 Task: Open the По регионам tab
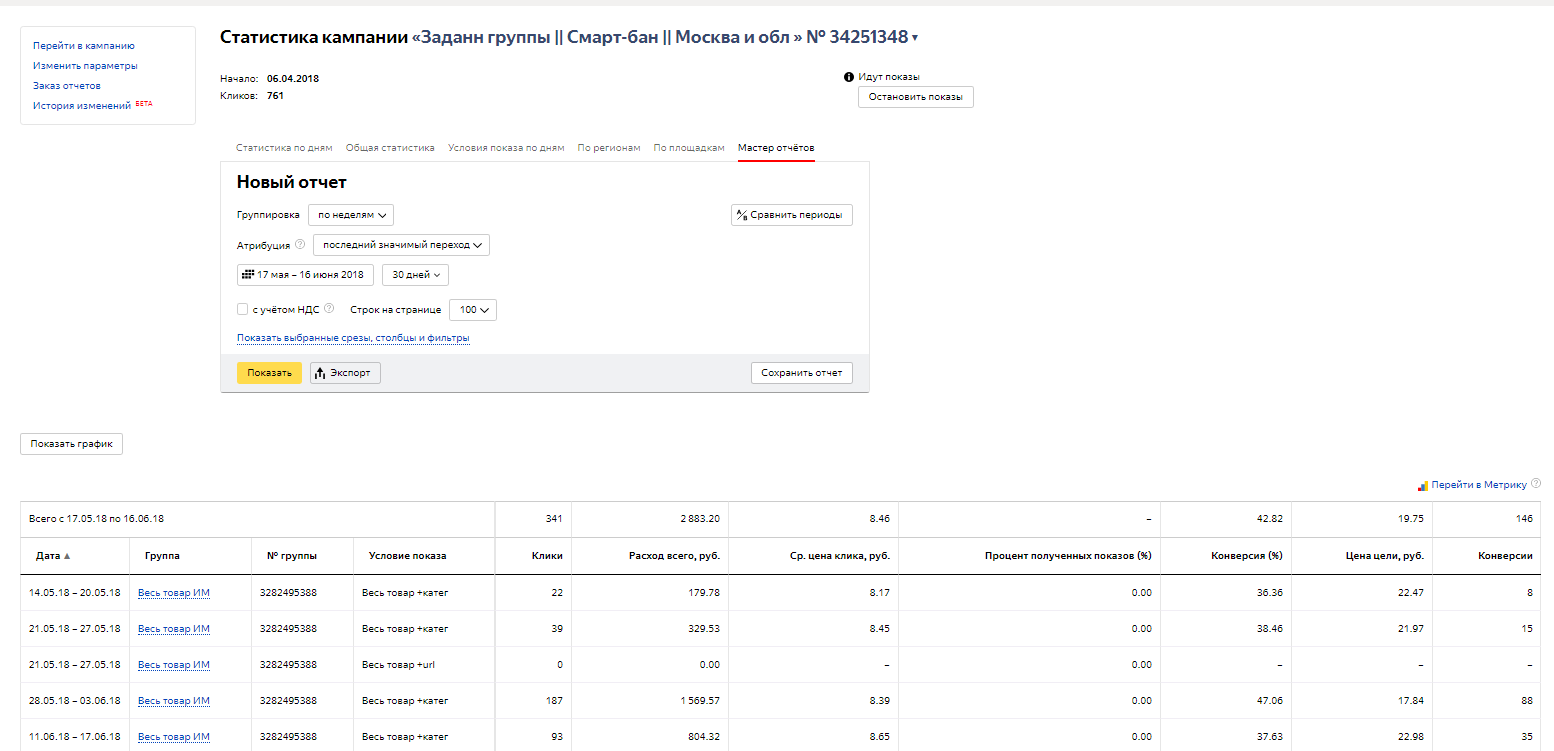coord(609,148)
